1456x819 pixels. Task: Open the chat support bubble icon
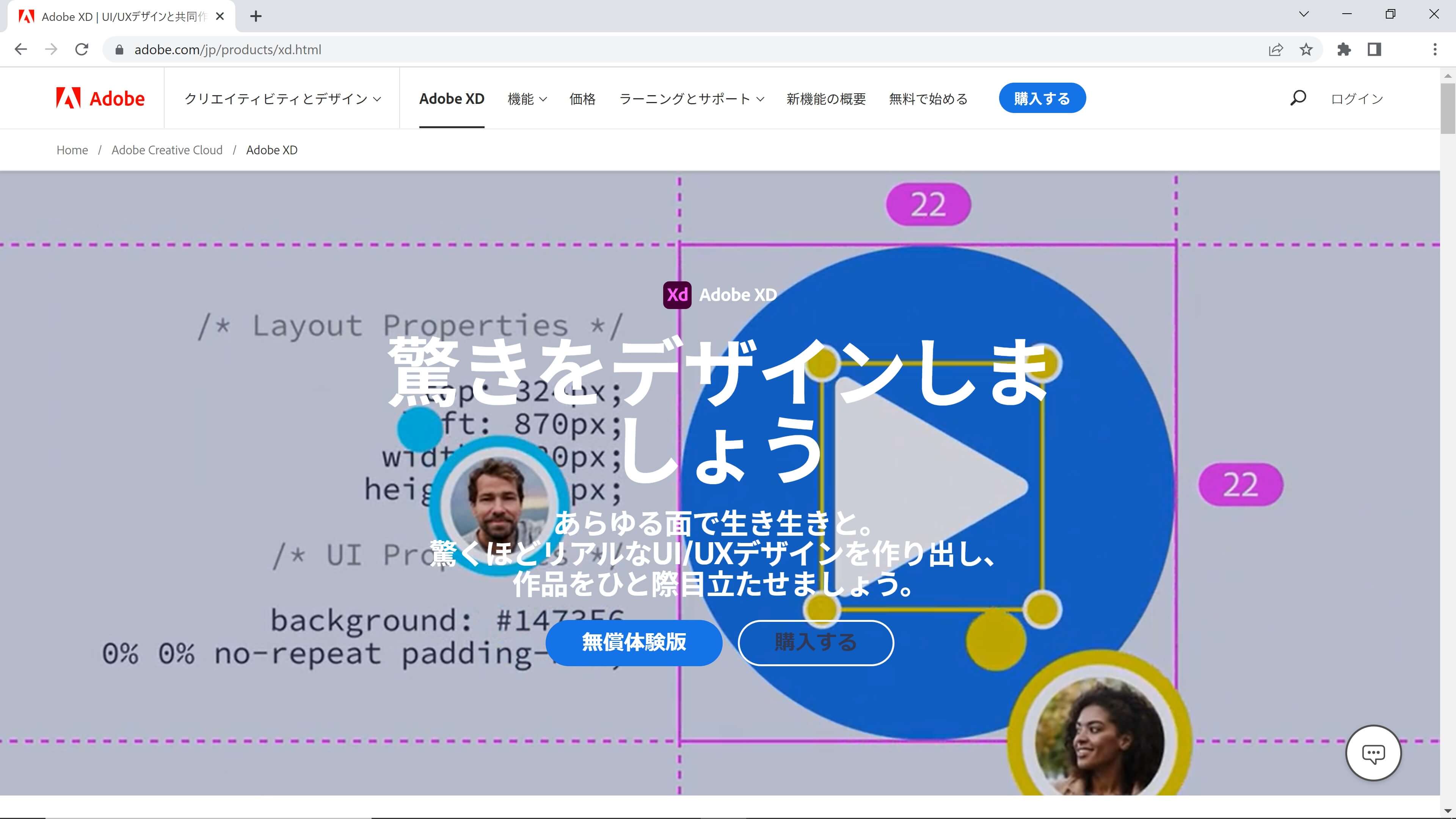pyautogui.click(x=1373, y=753)
